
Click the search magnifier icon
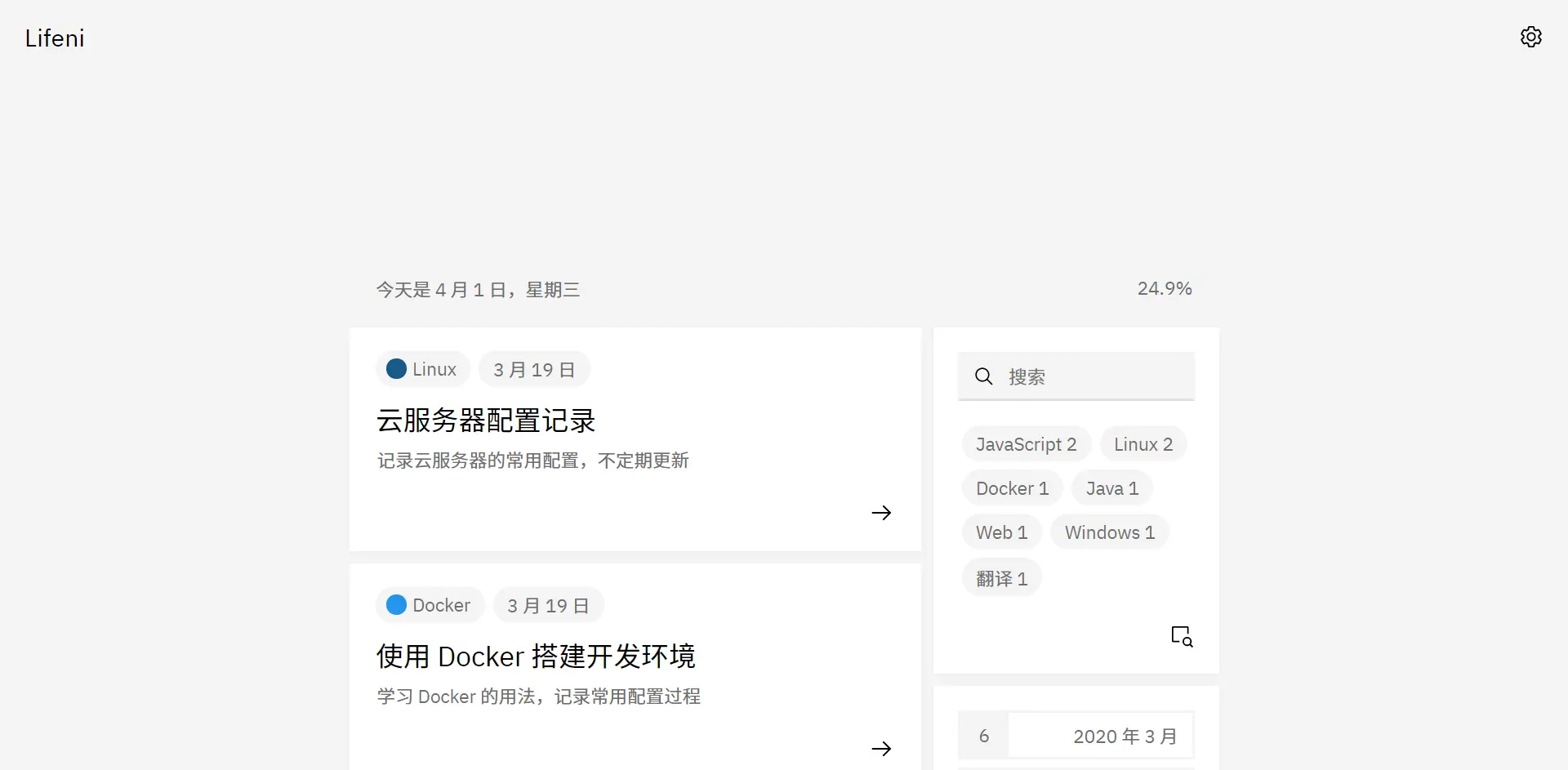tap(983, 376)
